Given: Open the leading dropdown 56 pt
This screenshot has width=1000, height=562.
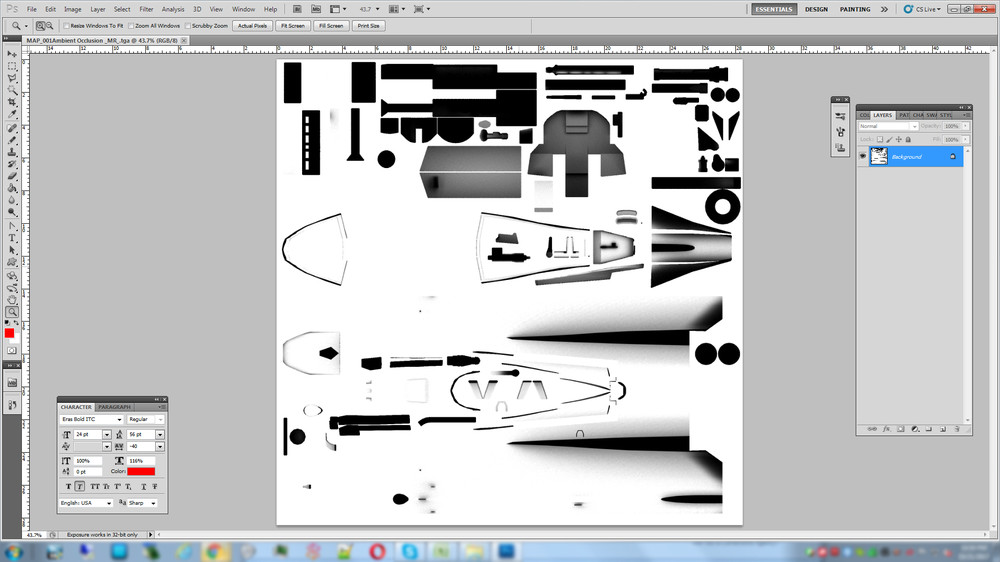Looking at the screenshot, I should coord(159,434).
